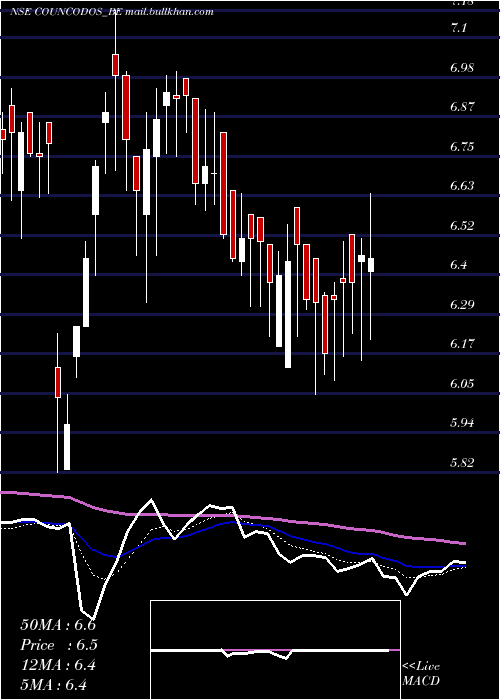
Task: Select the 6.4 price axis label
Action: tap(459, 265)
